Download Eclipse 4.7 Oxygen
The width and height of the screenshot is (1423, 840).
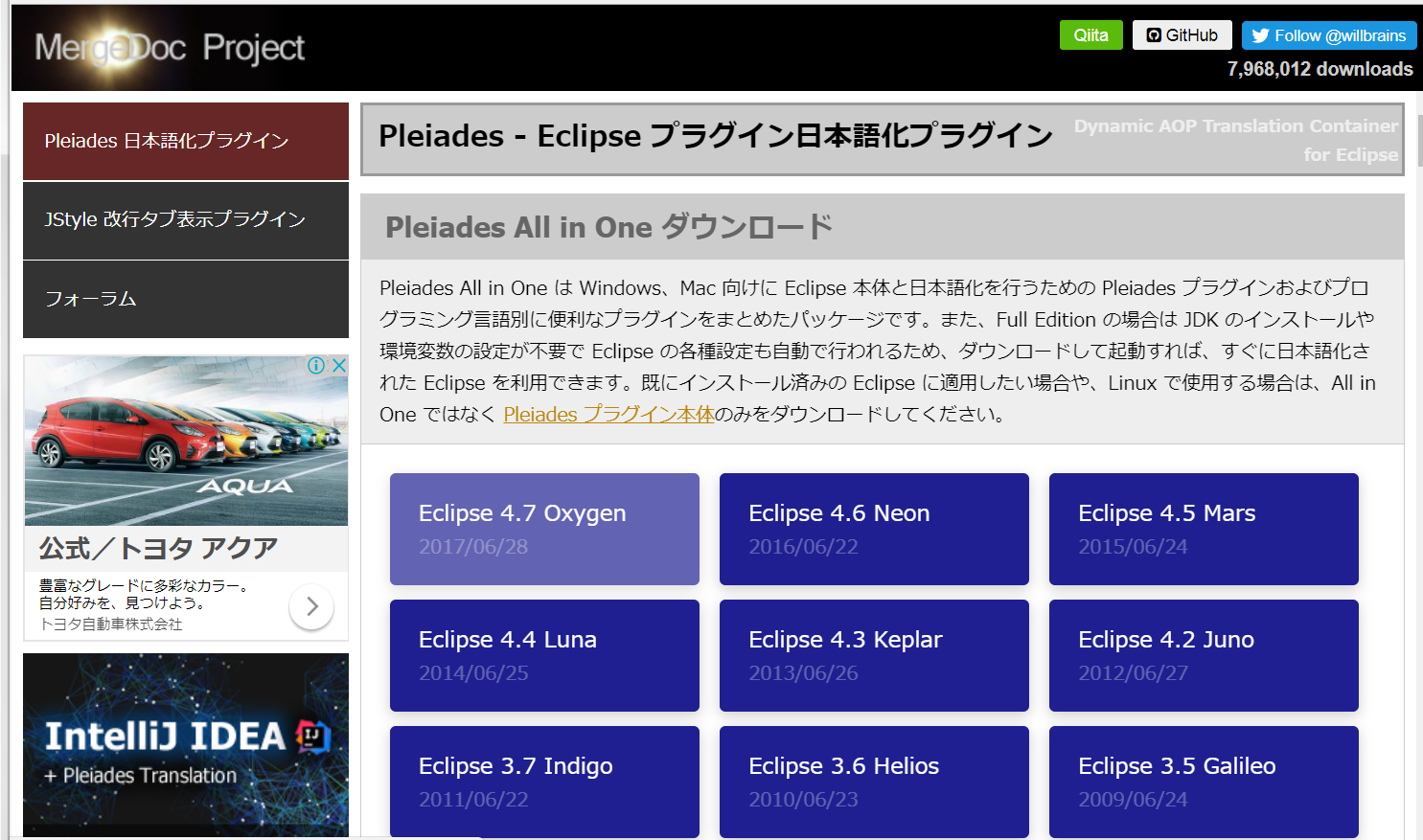click(x=544, y=529)
